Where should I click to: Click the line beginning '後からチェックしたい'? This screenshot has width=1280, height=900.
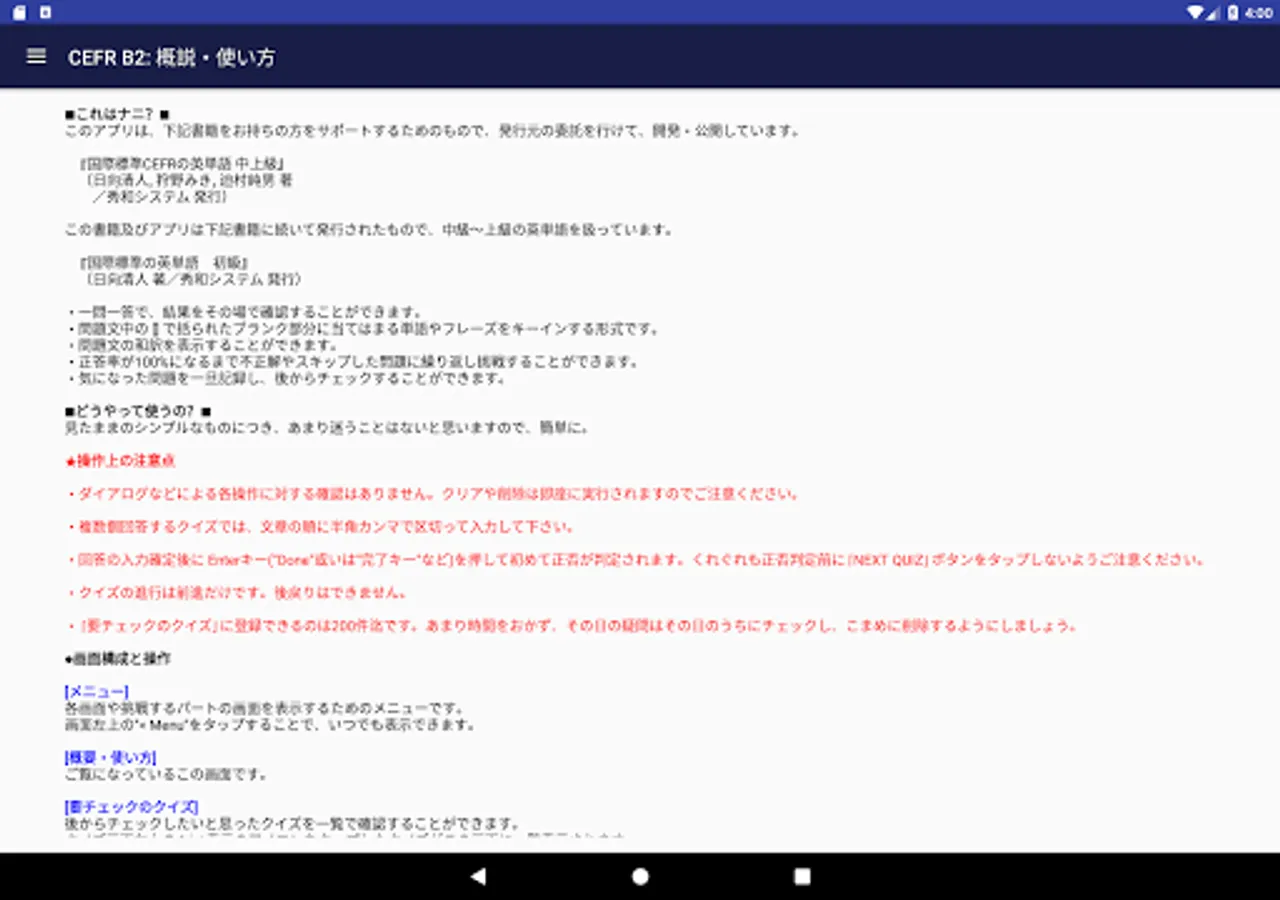point(293,824)
